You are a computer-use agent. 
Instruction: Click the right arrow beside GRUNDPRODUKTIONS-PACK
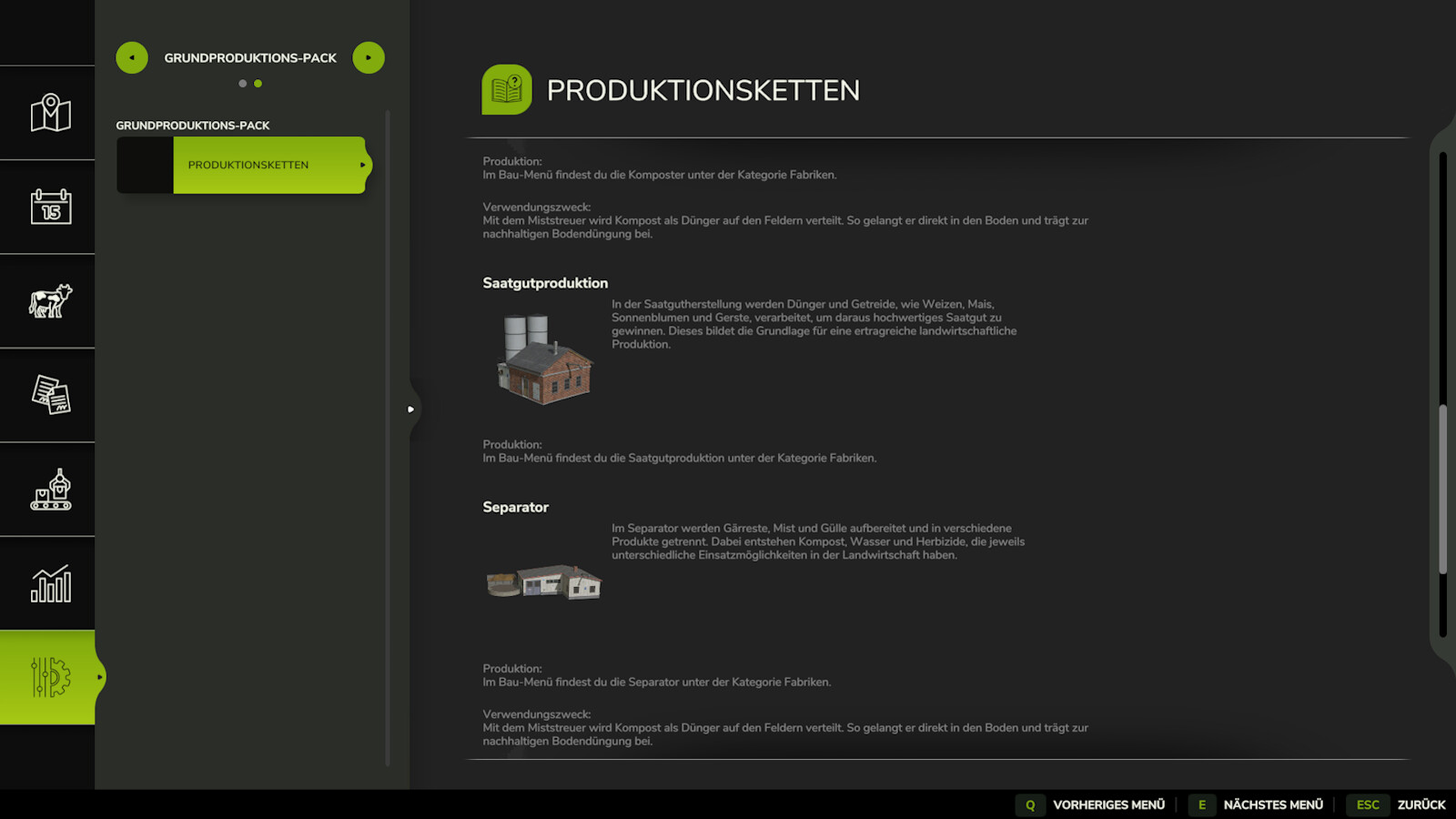[x=369, y=57]
